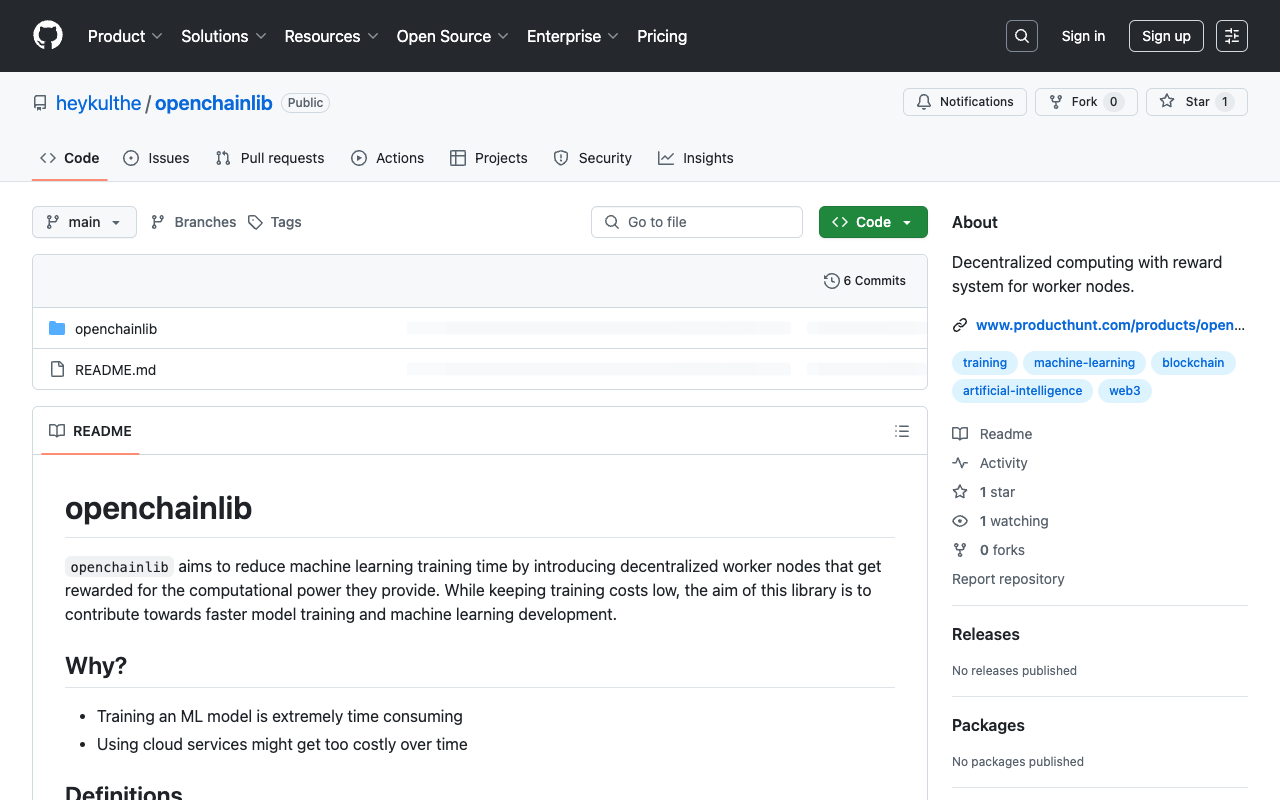Open the appearance settings icon in the header
Screen dimensions: 1280x800
click(1232, 36)
